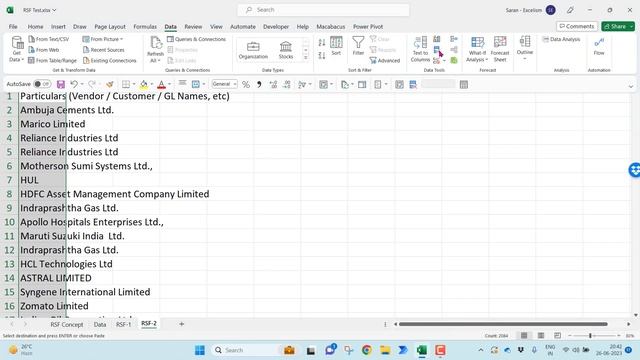Create a Forecast Sheet

(x=500, y=49)
